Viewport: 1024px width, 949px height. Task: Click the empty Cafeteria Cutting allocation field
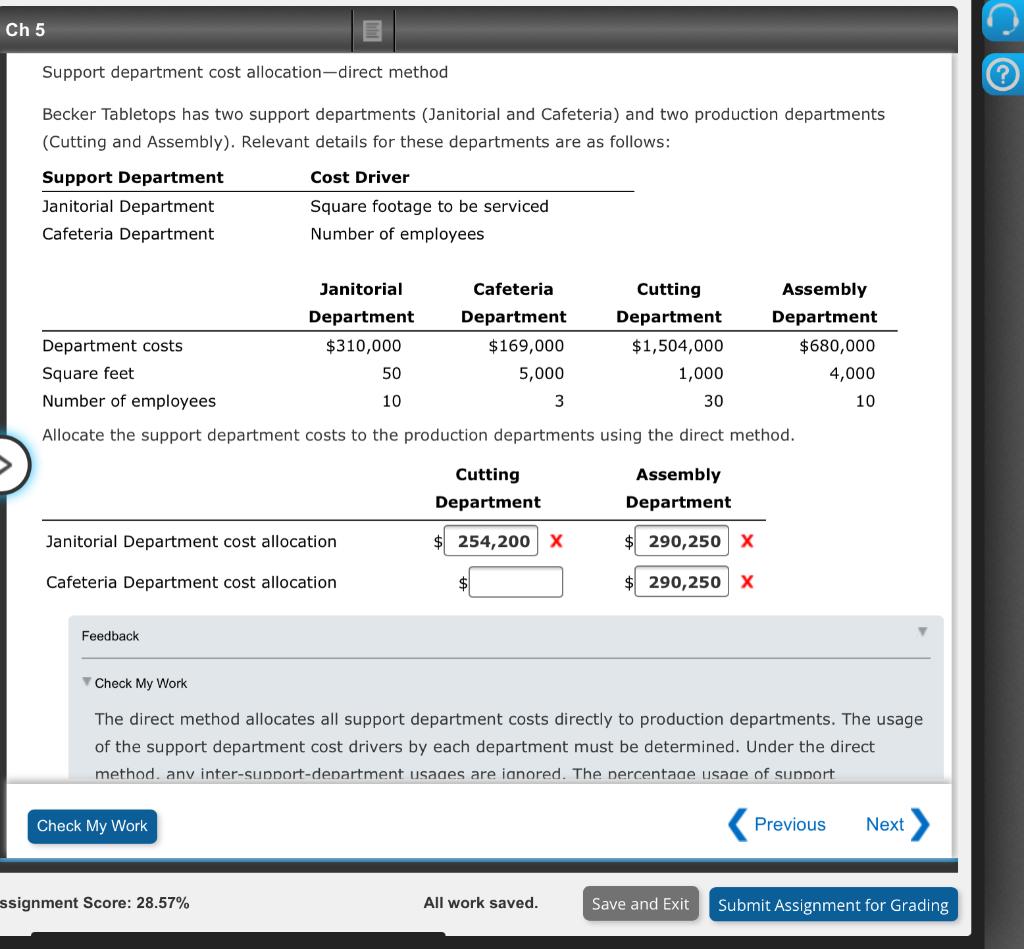click(x=517, y=582)
